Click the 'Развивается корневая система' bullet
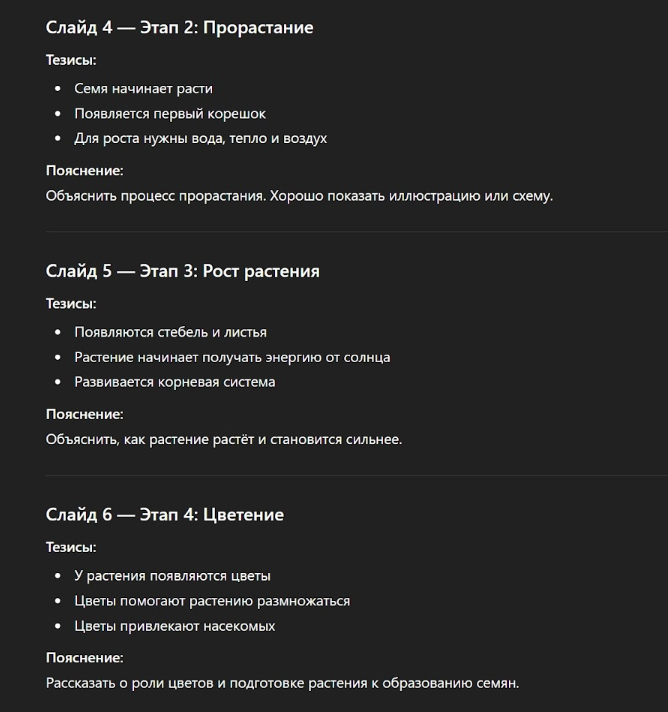The image size is (668, 712). (x=174, y=382)
